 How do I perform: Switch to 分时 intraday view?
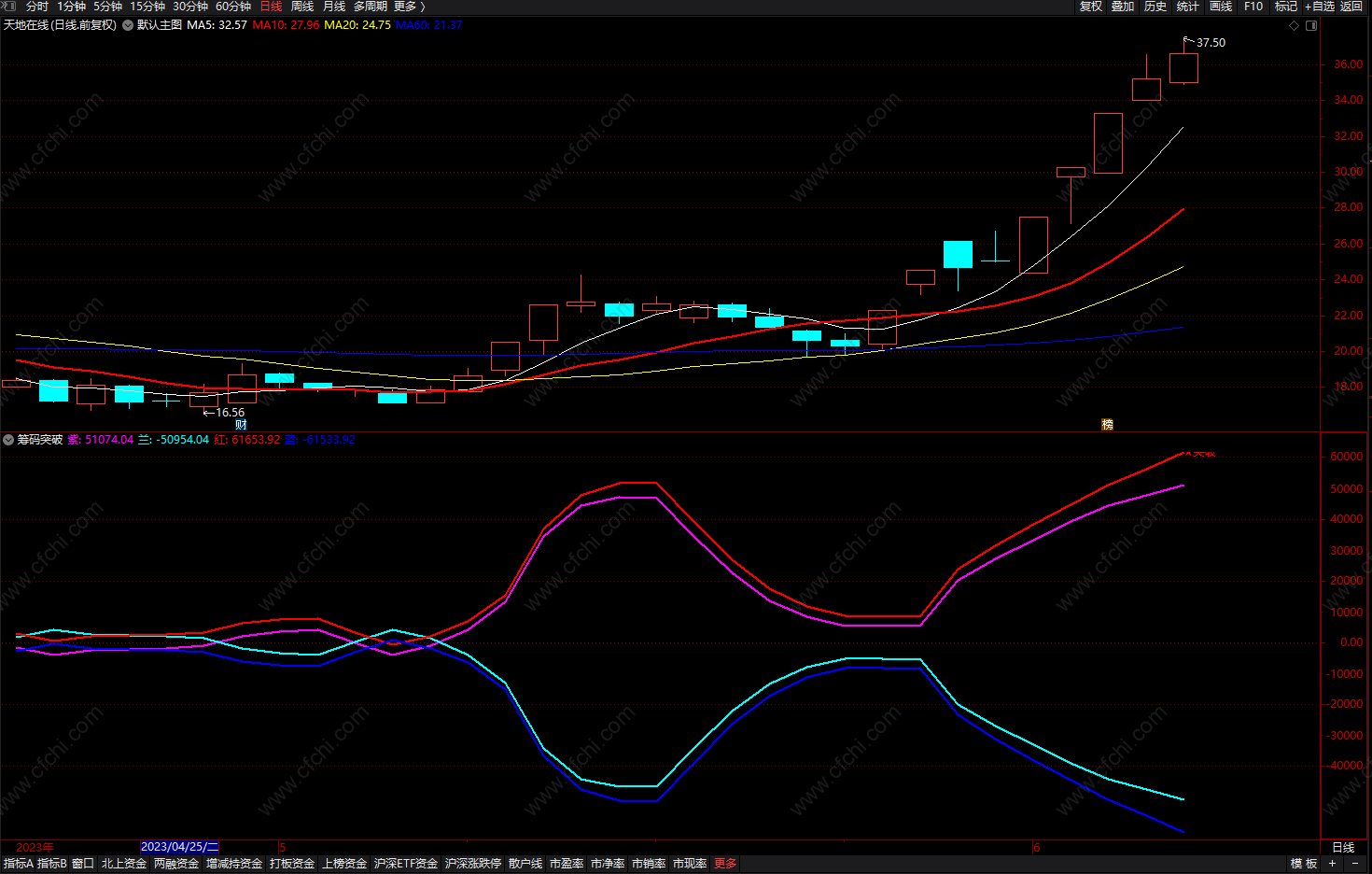(37, 7)
